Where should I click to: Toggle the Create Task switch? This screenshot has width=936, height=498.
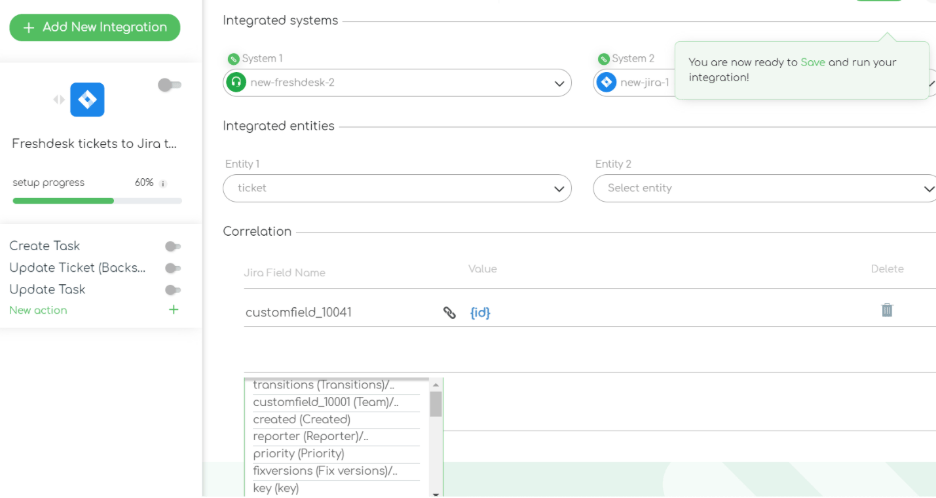tap(173, 247)
